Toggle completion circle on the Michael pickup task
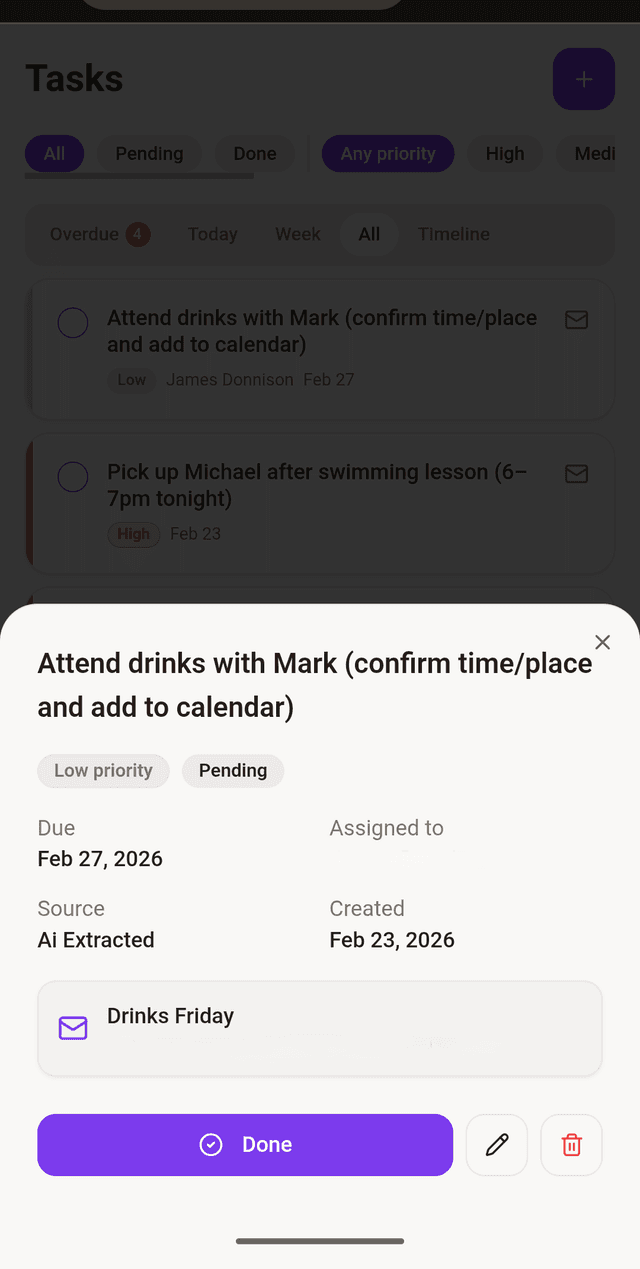This screenshot has height=1269, width=640. click(x=72, y=477)
